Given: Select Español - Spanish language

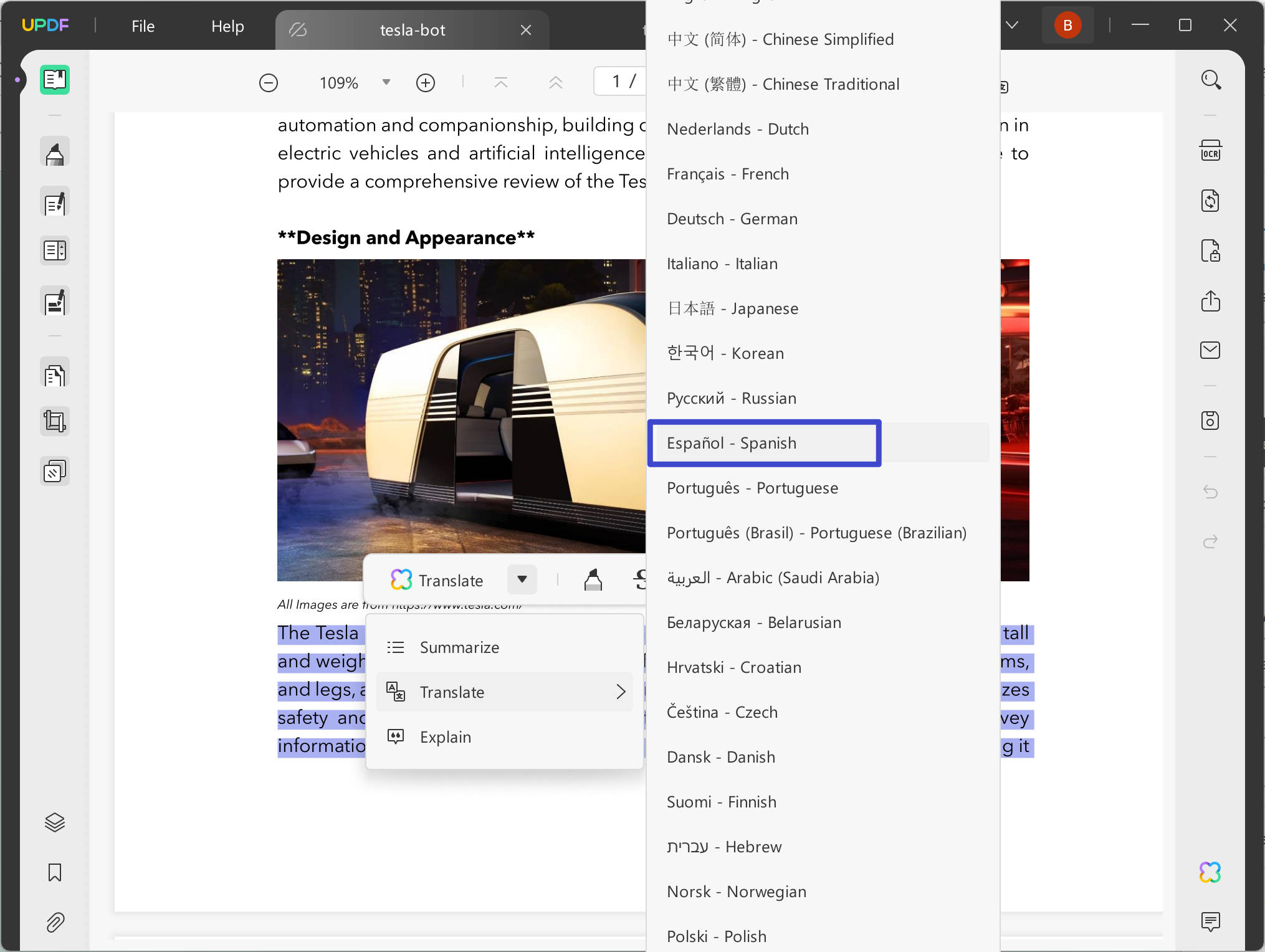Looking at the screenshot, I should (x=764, y=443).
